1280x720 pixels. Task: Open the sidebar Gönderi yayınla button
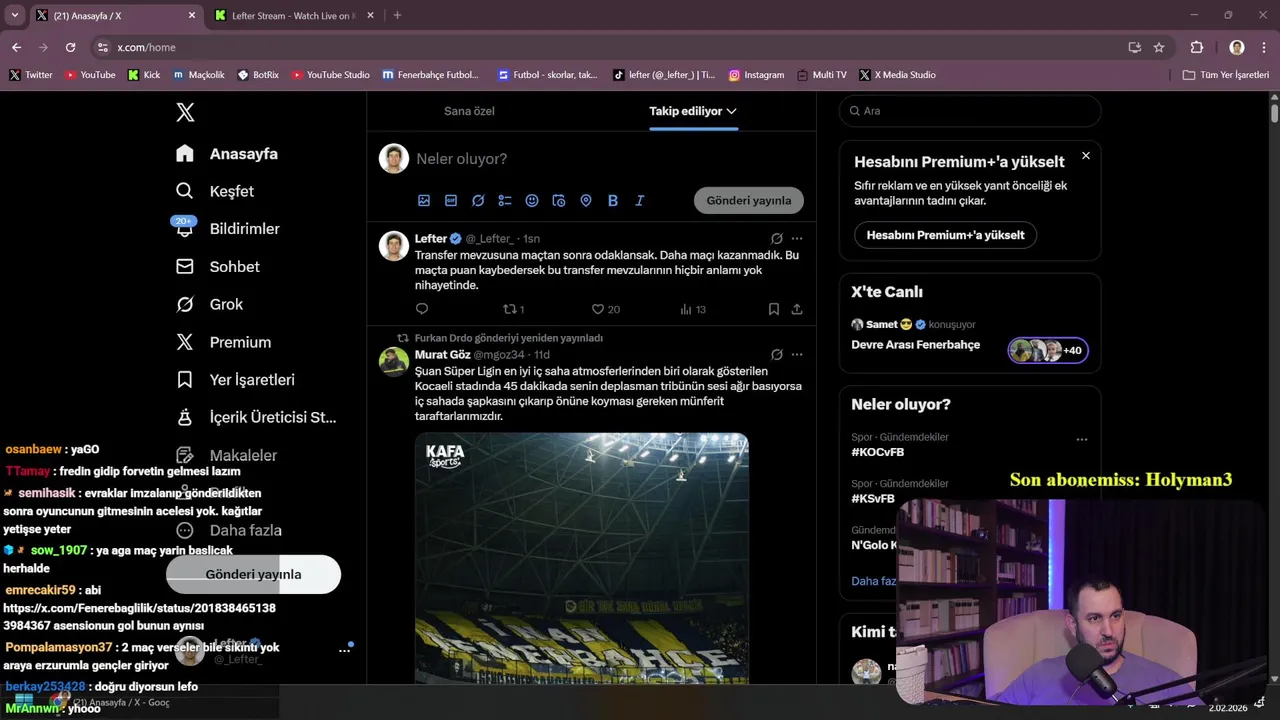click(x=253, y=574)
